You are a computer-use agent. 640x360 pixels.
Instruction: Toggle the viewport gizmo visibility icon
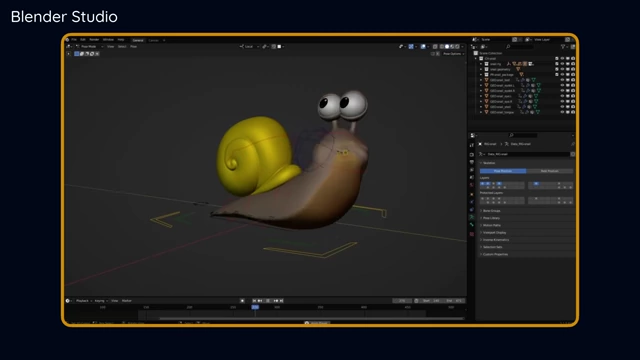coord(411,47)
